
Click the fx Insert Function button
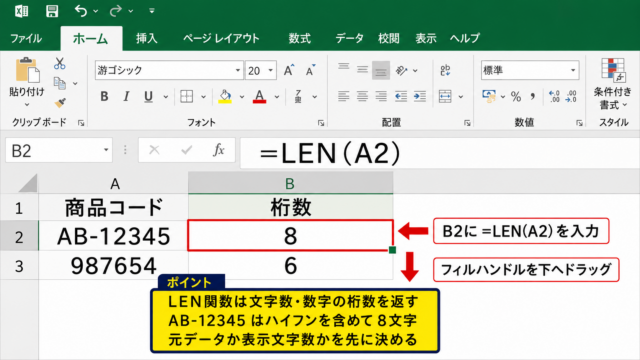pos(219,150)
